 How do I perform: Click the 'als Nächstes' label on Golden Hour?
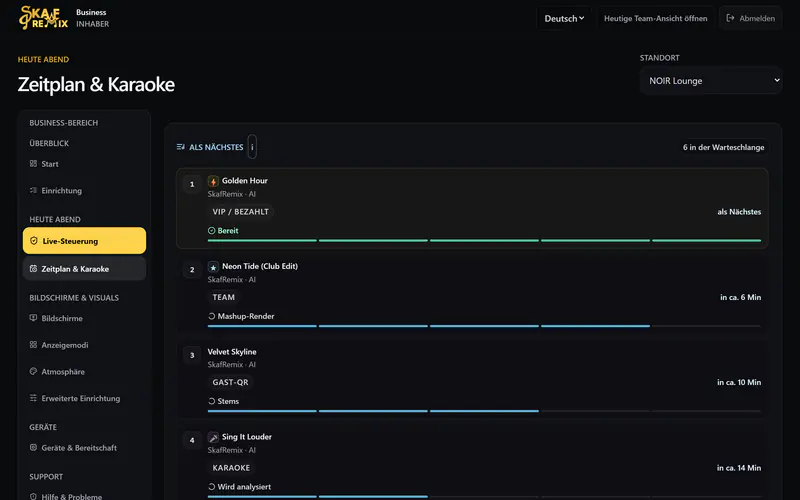739,212
